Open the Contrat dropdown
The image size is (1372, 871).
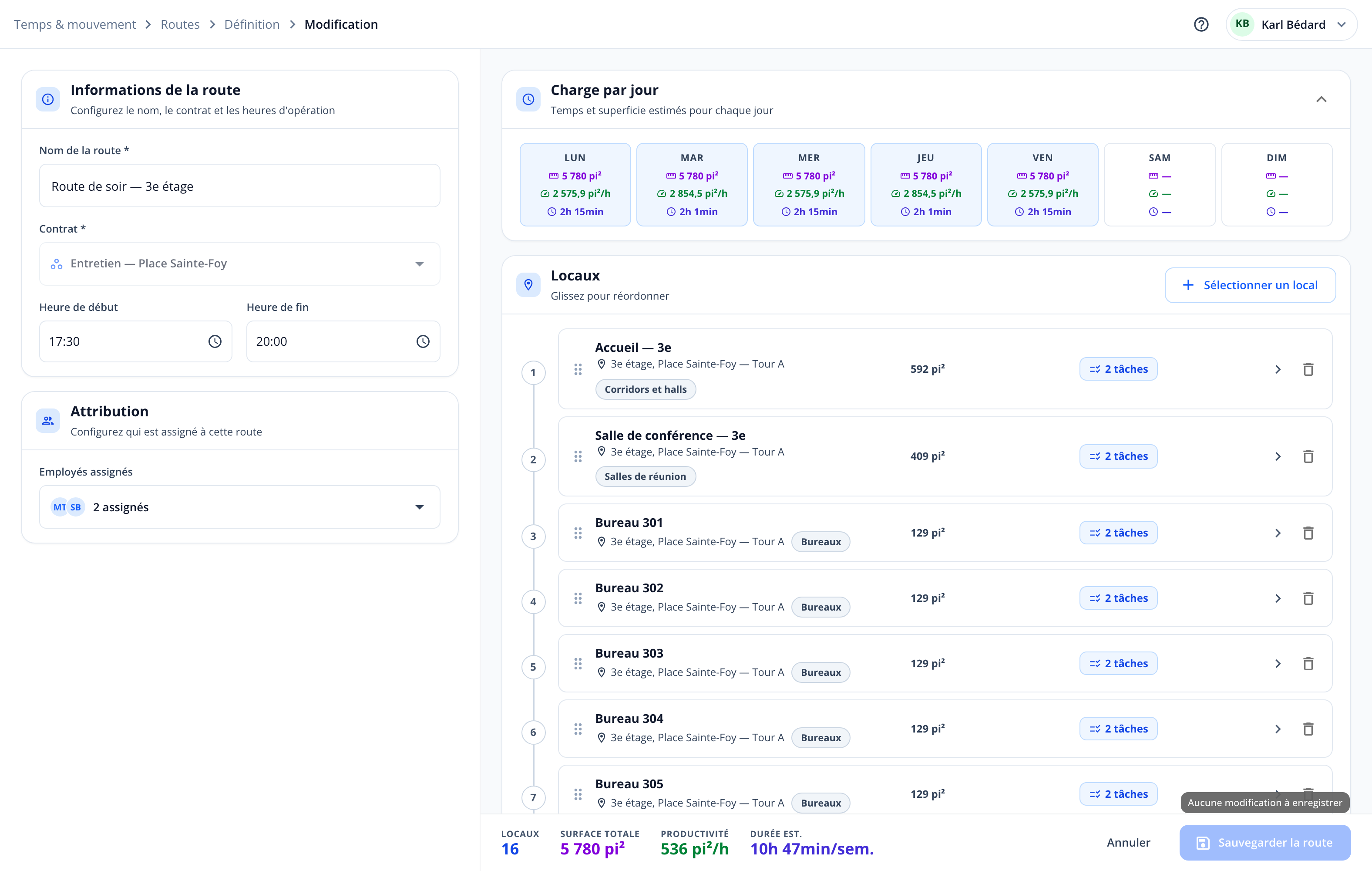[x=239, y=264]
